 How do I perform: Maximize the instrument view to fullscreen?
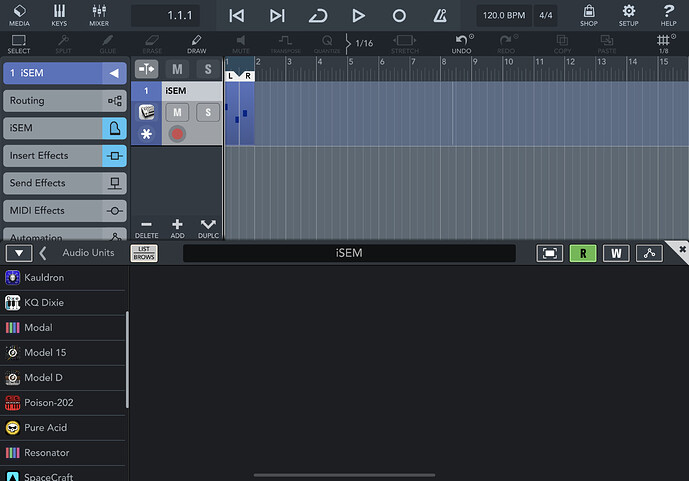point(550,253)
